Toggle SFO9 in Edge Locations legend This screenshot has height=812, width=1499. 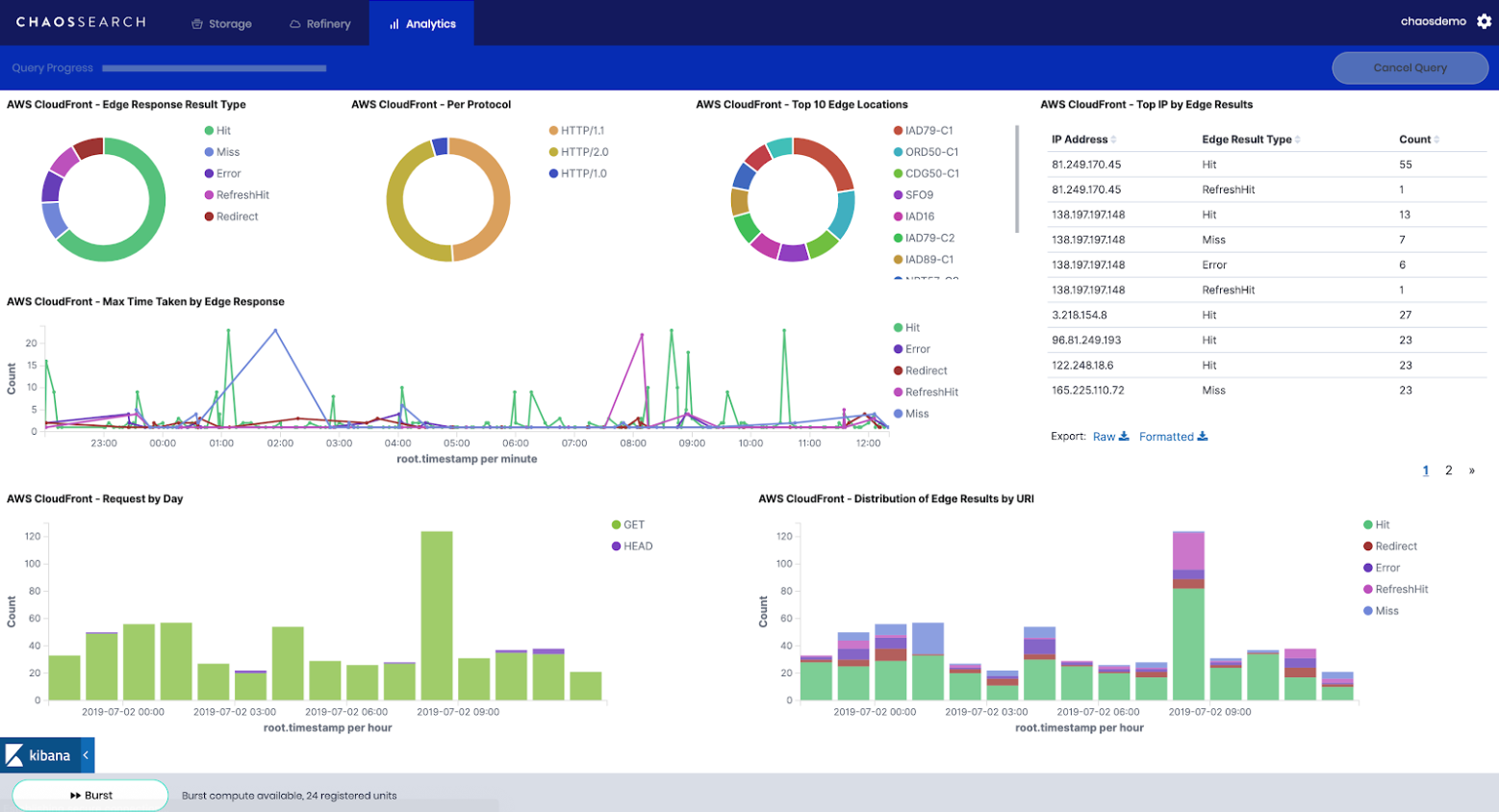913,195
